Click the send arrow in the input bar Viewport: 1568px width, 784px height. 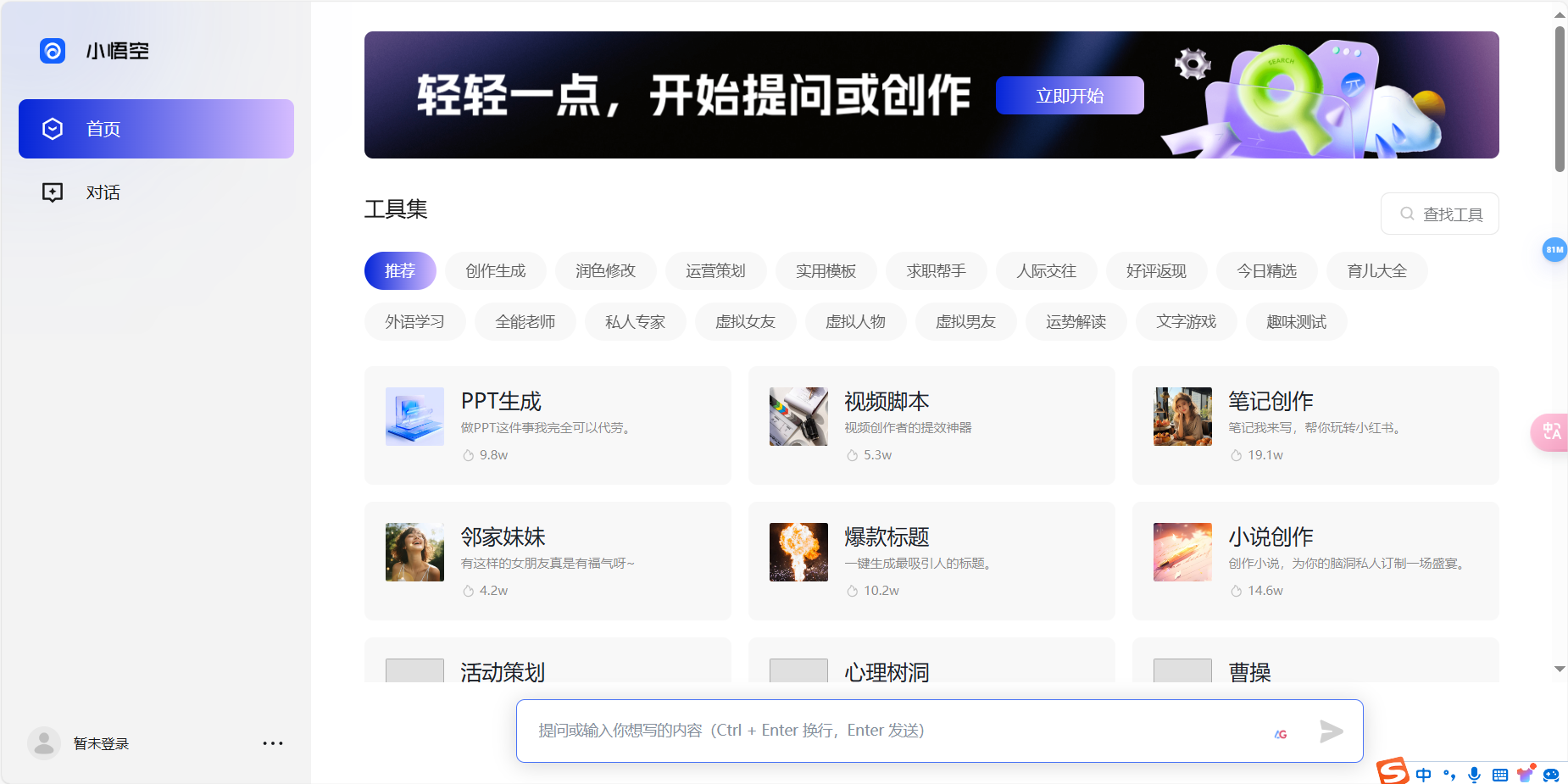pyautogui.click(x=1331, y=731)
